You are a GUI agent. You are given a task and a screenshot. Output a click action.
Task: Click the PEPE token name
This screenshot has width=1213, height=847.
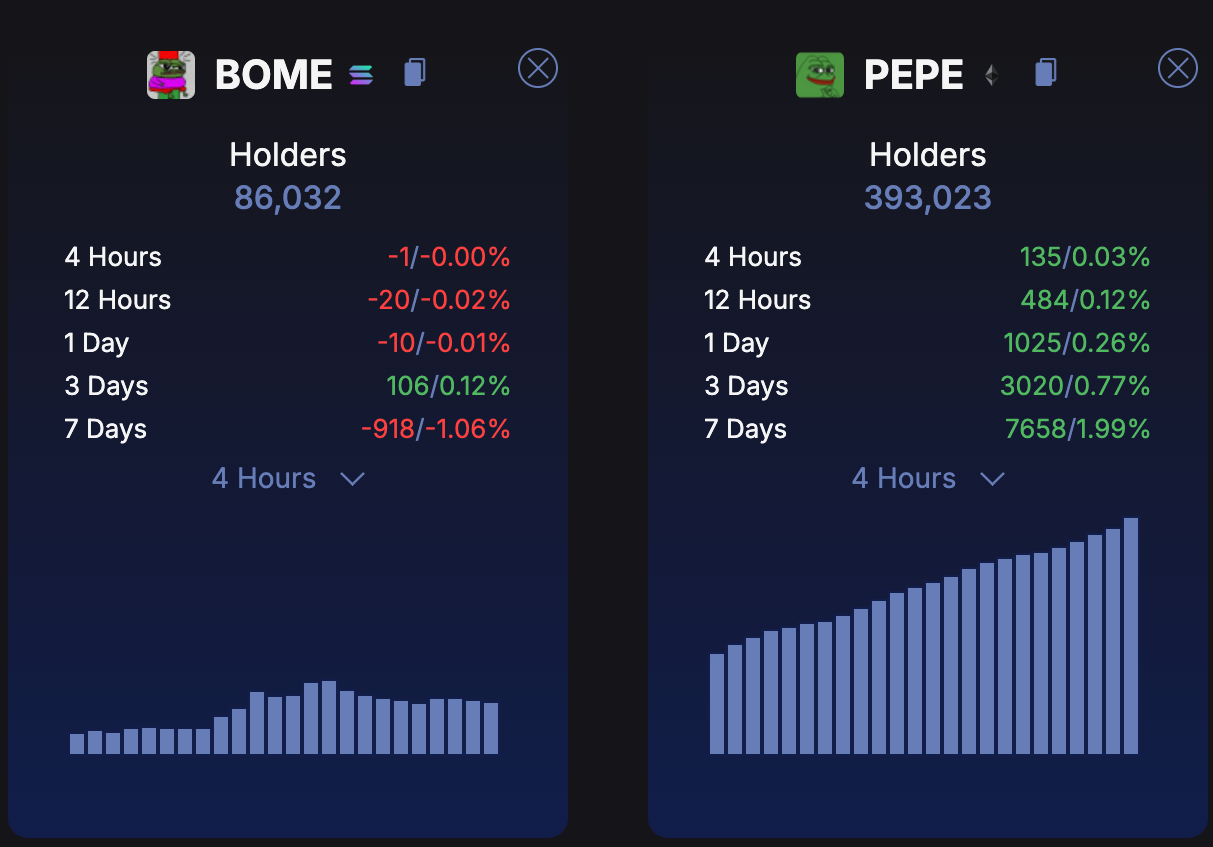(913, 75)
